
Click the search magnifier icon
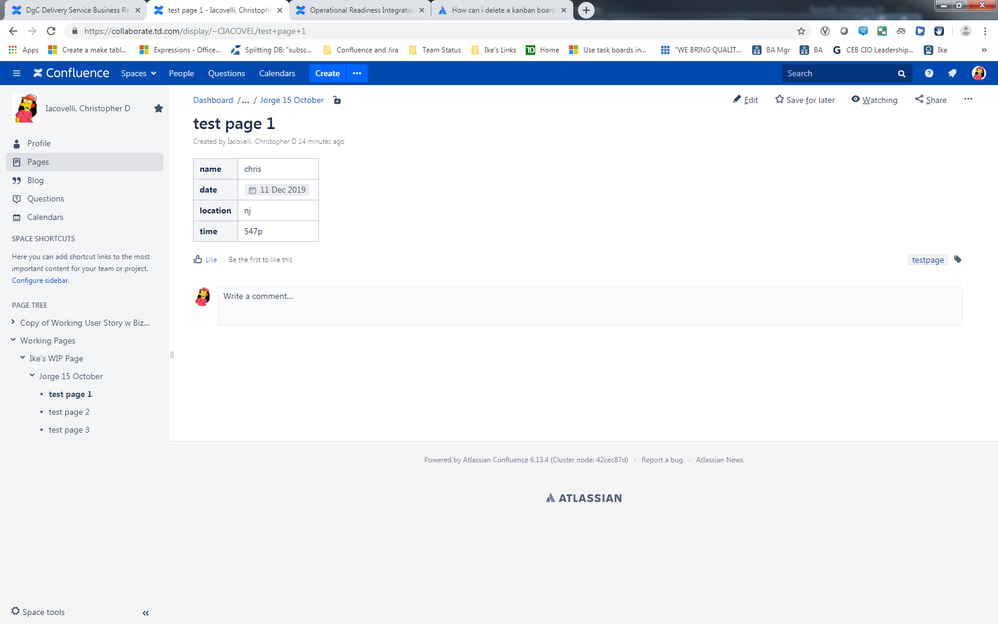pos(902,74)
